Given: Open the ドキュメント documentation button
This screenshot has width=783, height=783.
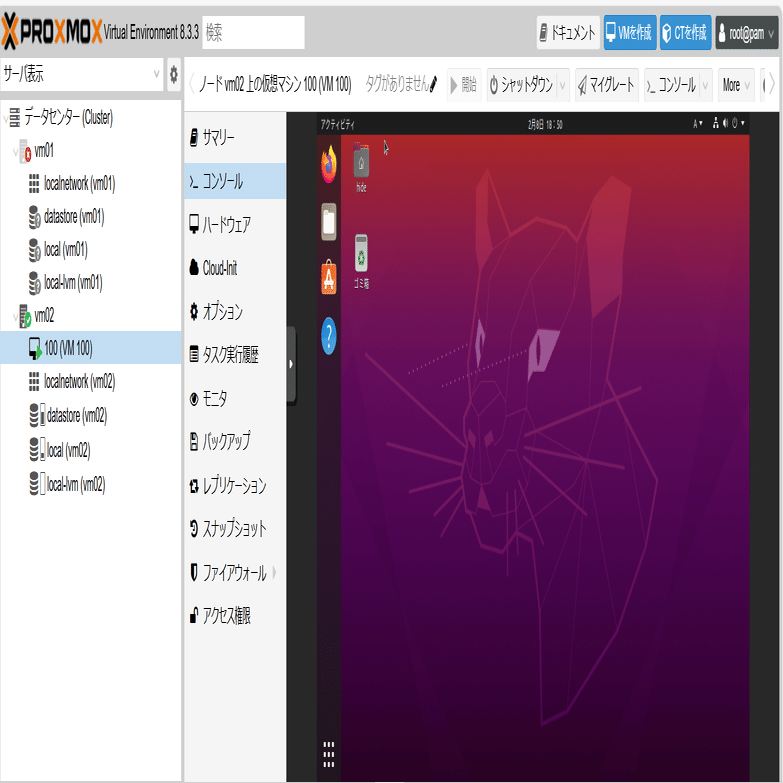Looking at the screenshot, I should click(x=568, y=32).
